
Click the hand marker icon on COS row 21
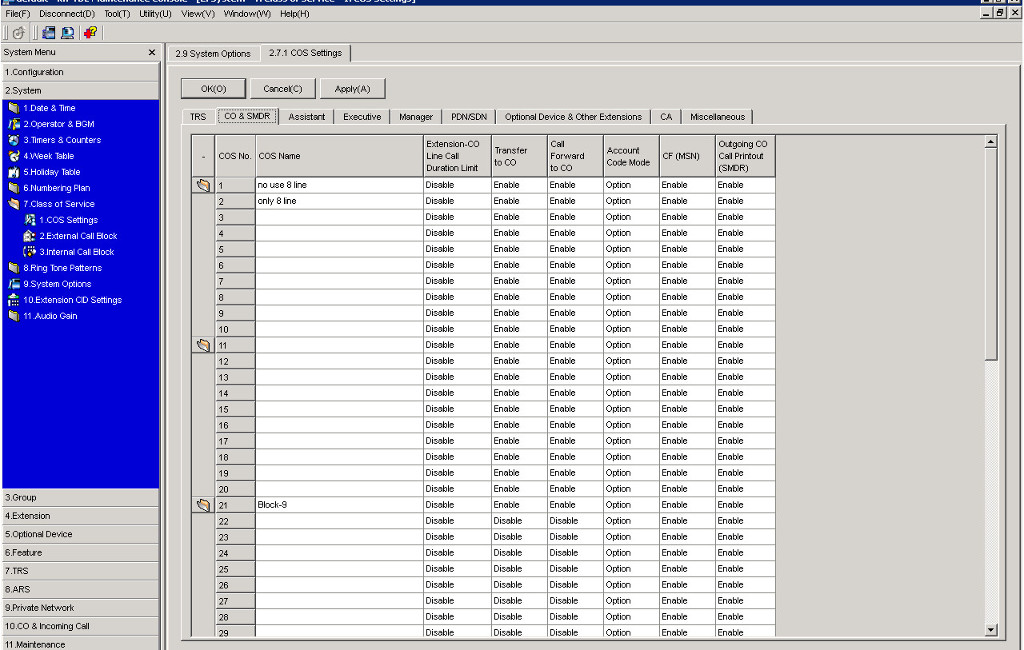[x=203, y=505]
